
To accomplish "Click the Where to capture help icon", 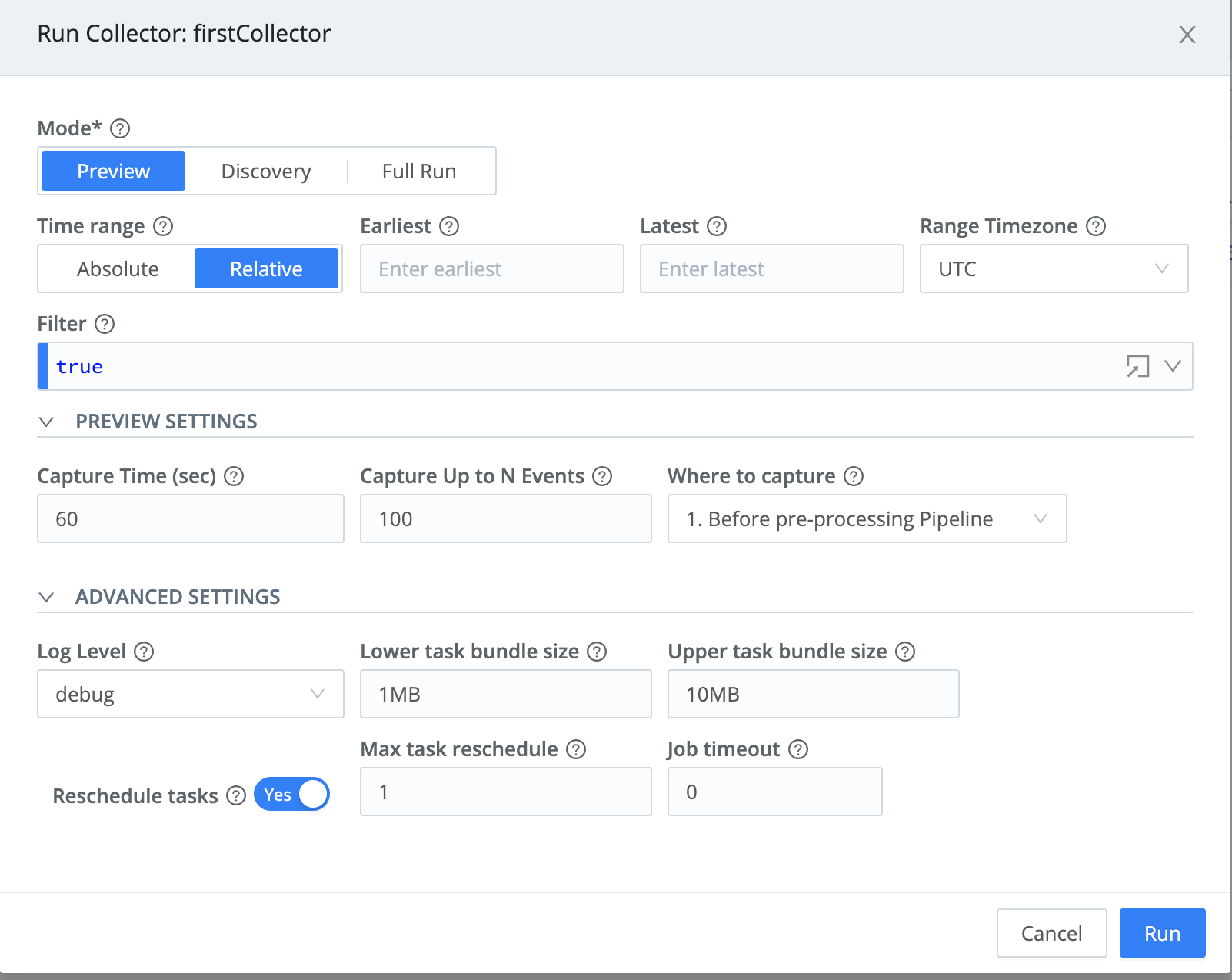I will coord(854,476).
